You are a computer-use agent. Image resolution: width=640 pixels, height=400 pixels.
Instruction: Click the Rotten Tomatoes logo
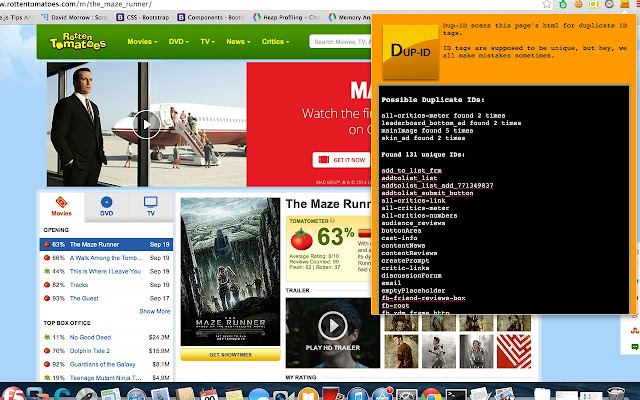click(x=78, y=42)
